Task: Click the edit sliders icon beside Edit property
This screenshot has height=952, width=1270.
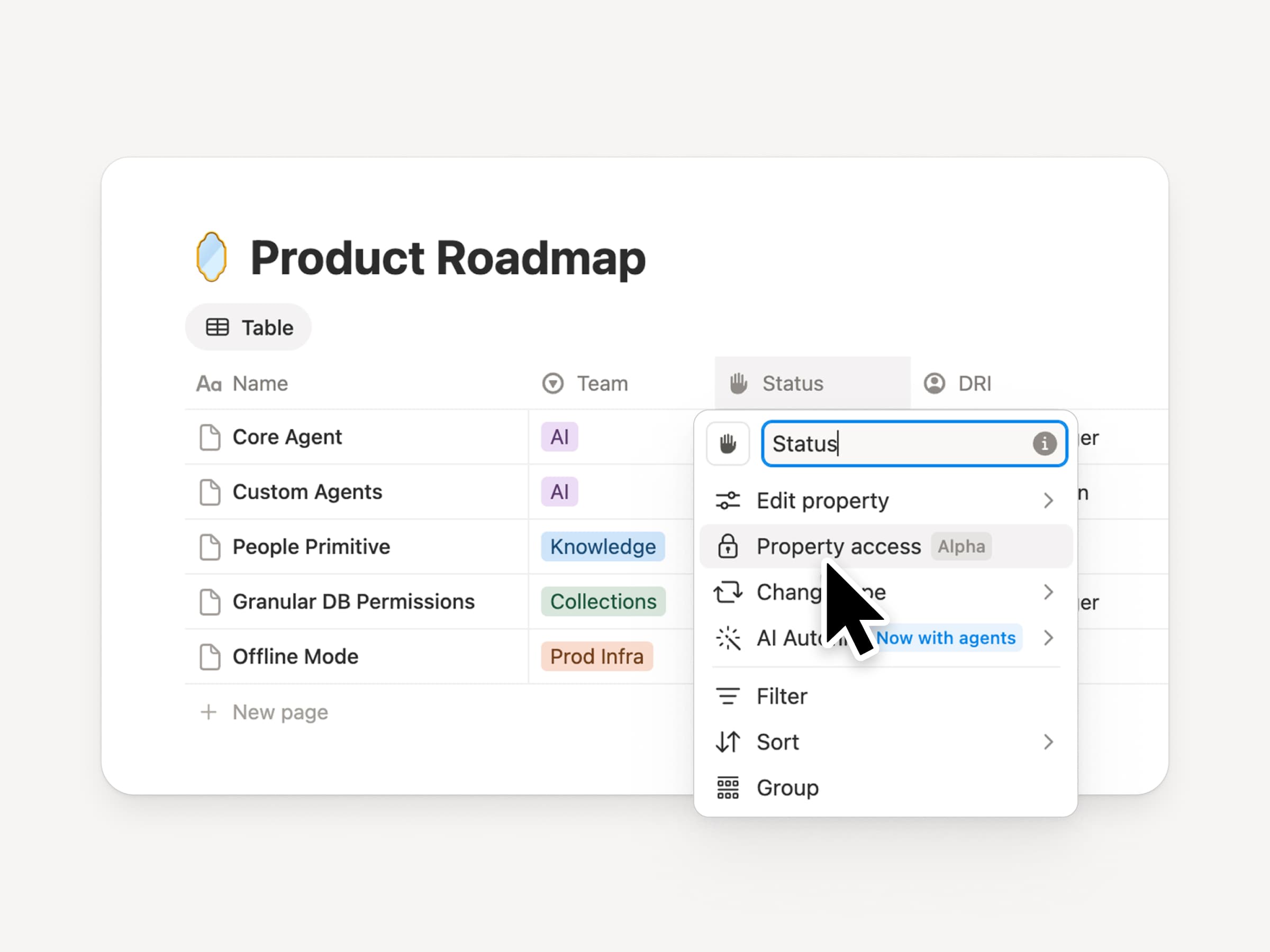Action: (728, 501)
